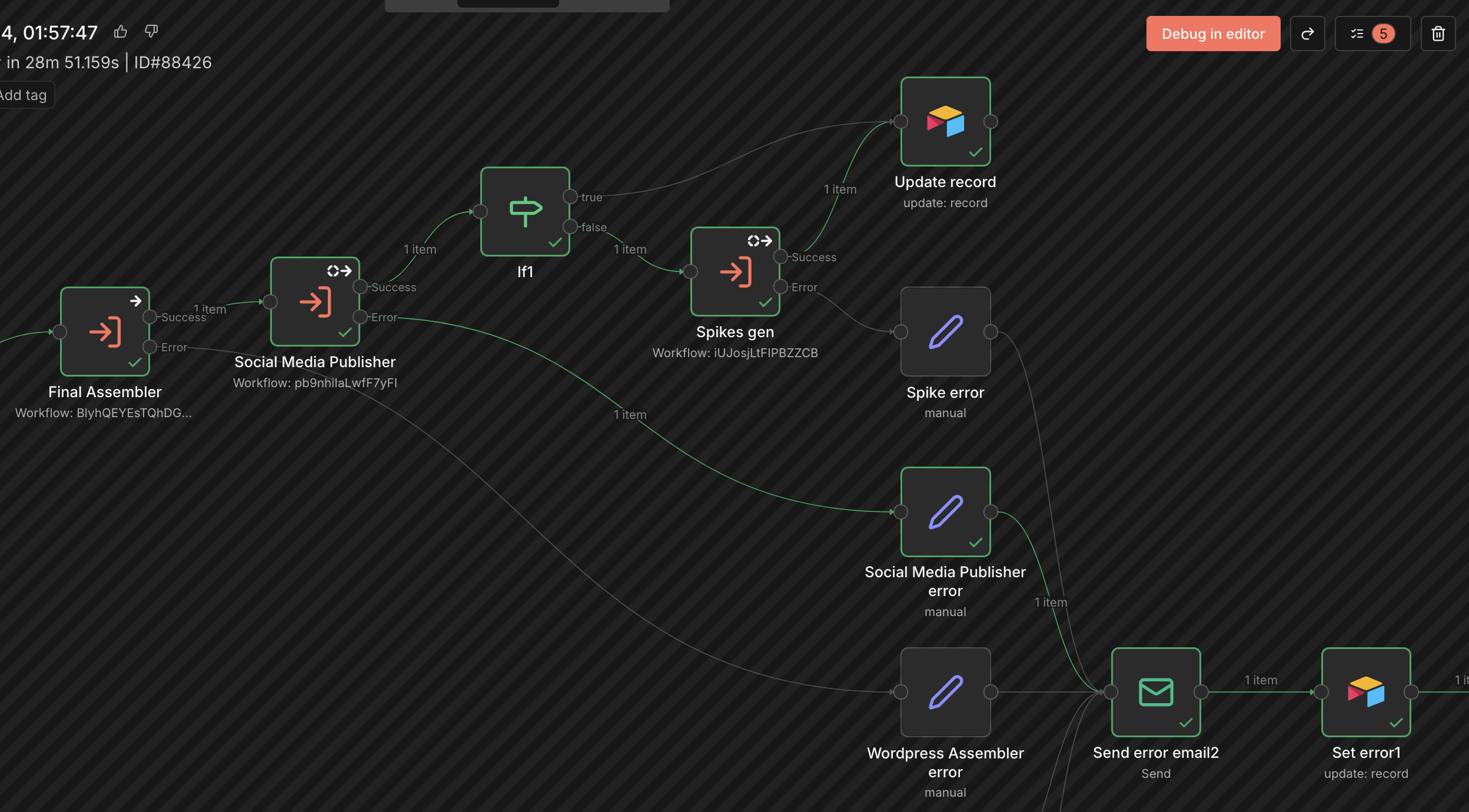This screenshot has height=812, width=1469.
Task: Select the Set error1 Airtable node
Action: [x=1365, y=692]
